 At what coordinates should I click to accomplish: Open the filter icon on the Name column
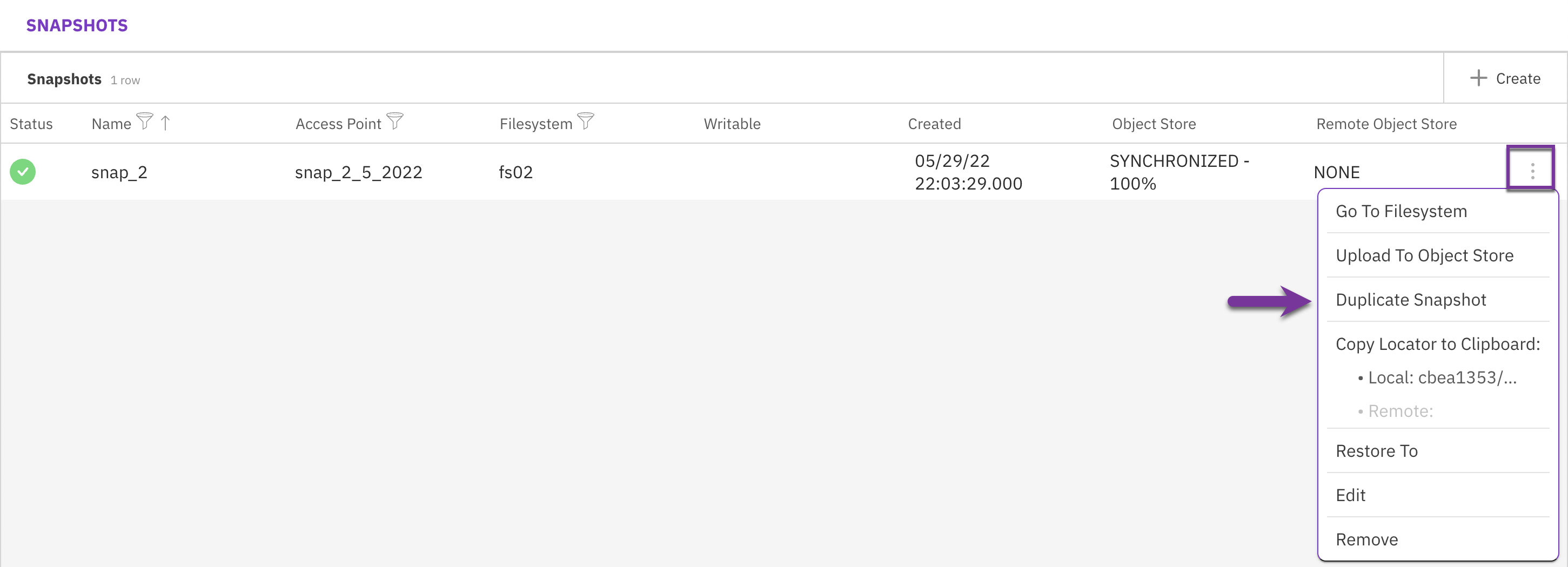pos(145,122)
